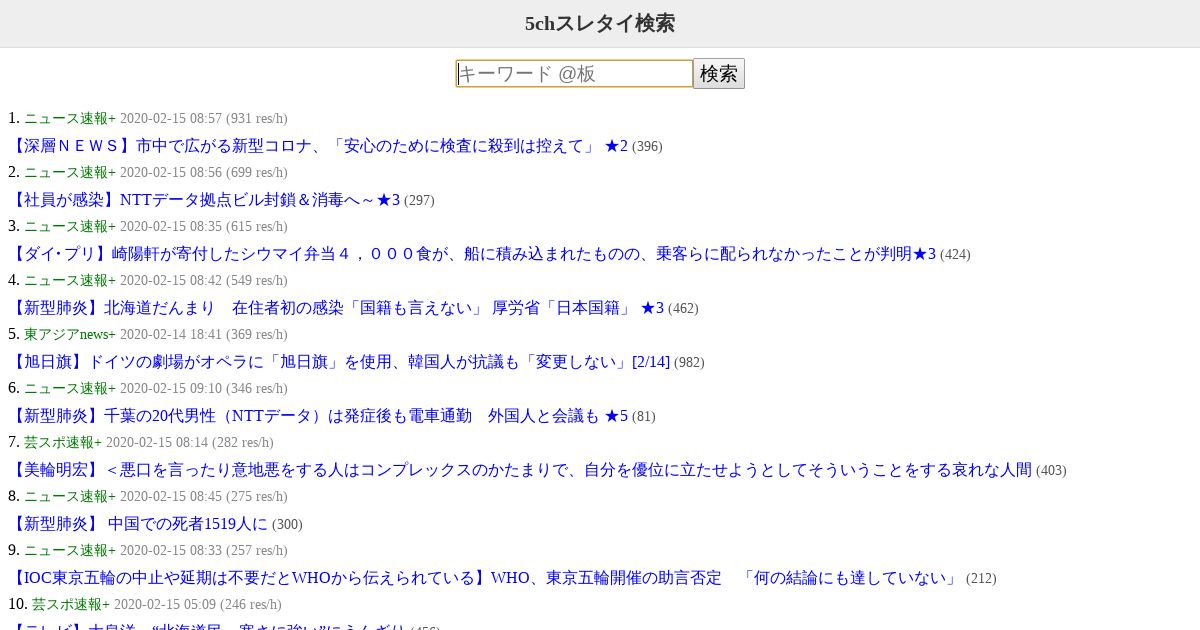Click timestamp 2020-02-15 09:10 (346 res/h)
1200x630 pixels.
pos(204,388)
